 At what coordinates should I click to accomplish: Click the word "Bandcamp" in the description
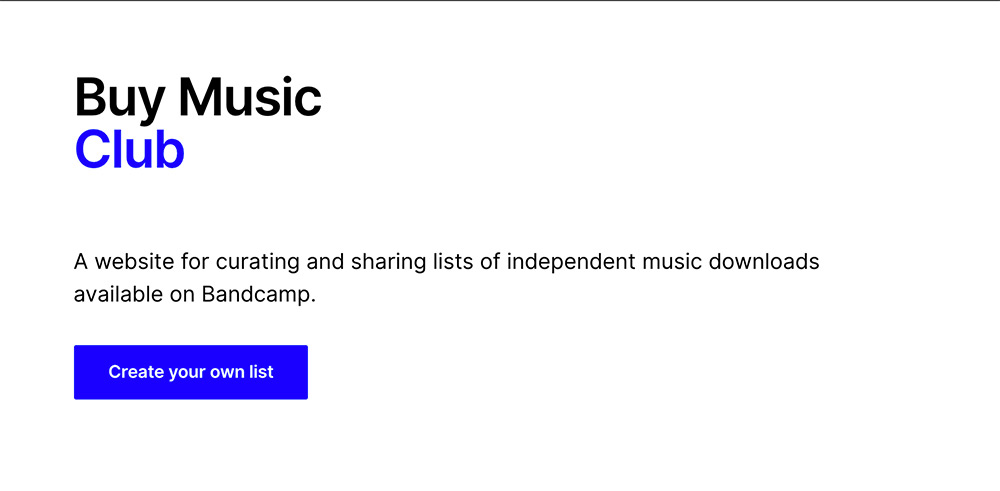pyautogui.click(x=258, y=295)
